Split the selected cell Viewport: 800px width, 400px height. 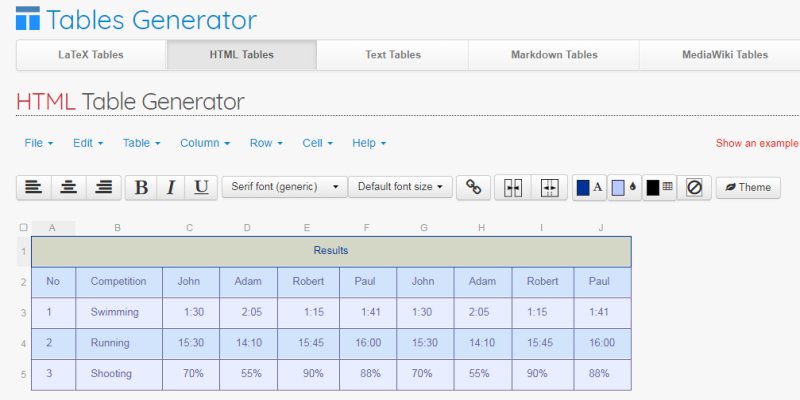[x=549, y=187]
